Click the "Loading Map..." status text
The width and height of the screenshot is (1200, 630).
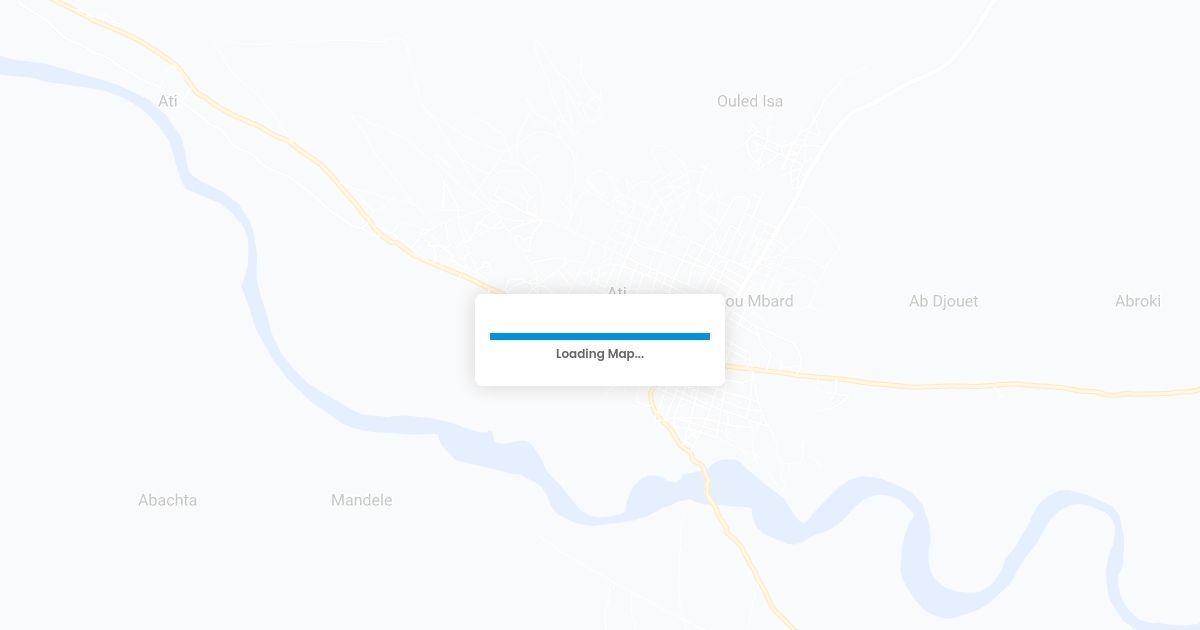tap(600, 354)
